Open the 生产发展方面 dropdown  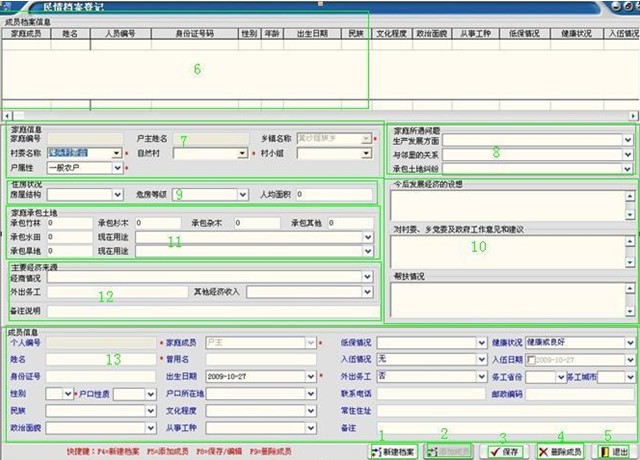tap(628, 140)
